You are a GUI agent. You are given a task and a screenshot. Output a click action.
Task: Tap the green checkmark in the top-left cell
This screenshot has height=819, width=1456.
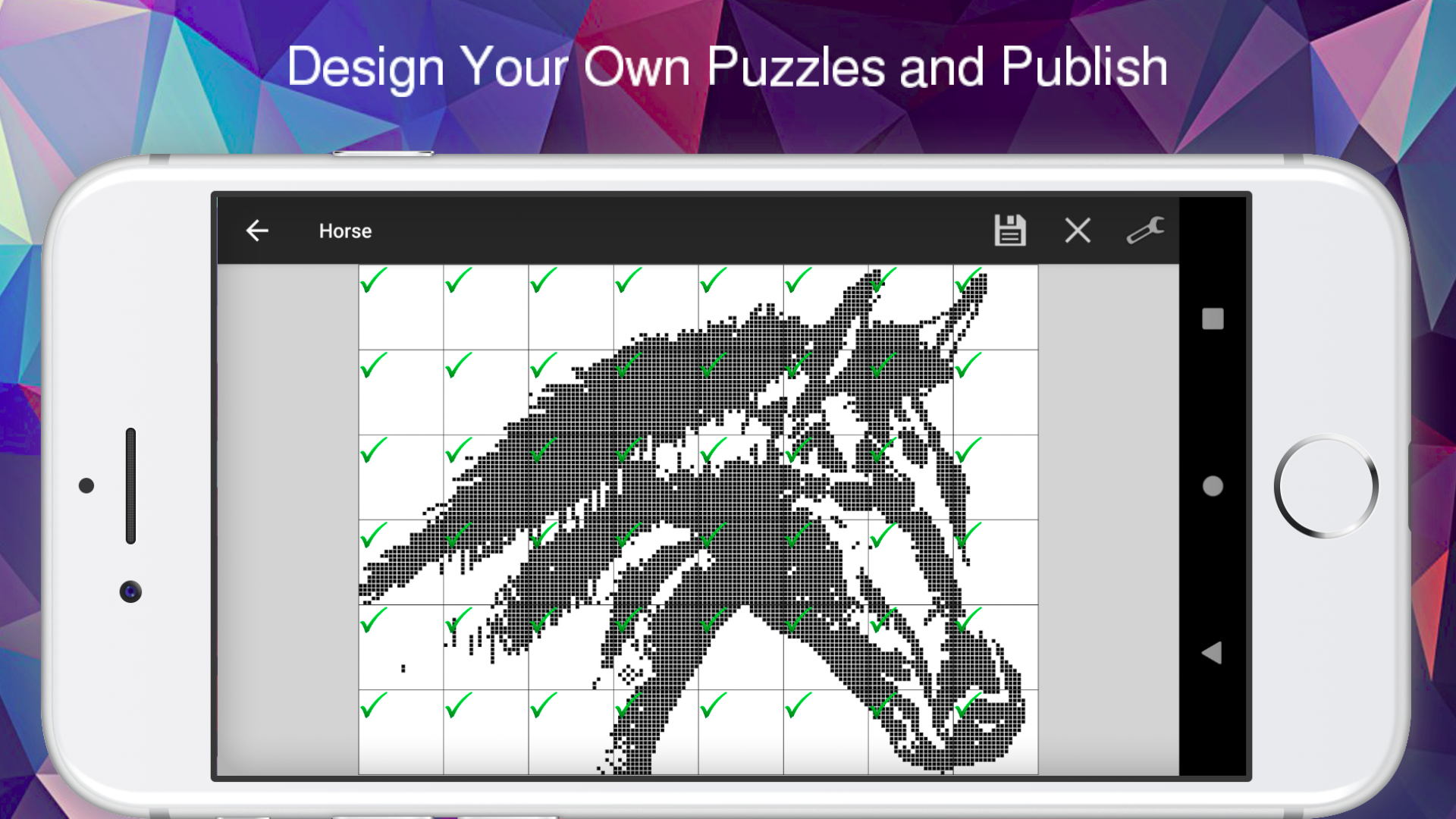point(372,284)
